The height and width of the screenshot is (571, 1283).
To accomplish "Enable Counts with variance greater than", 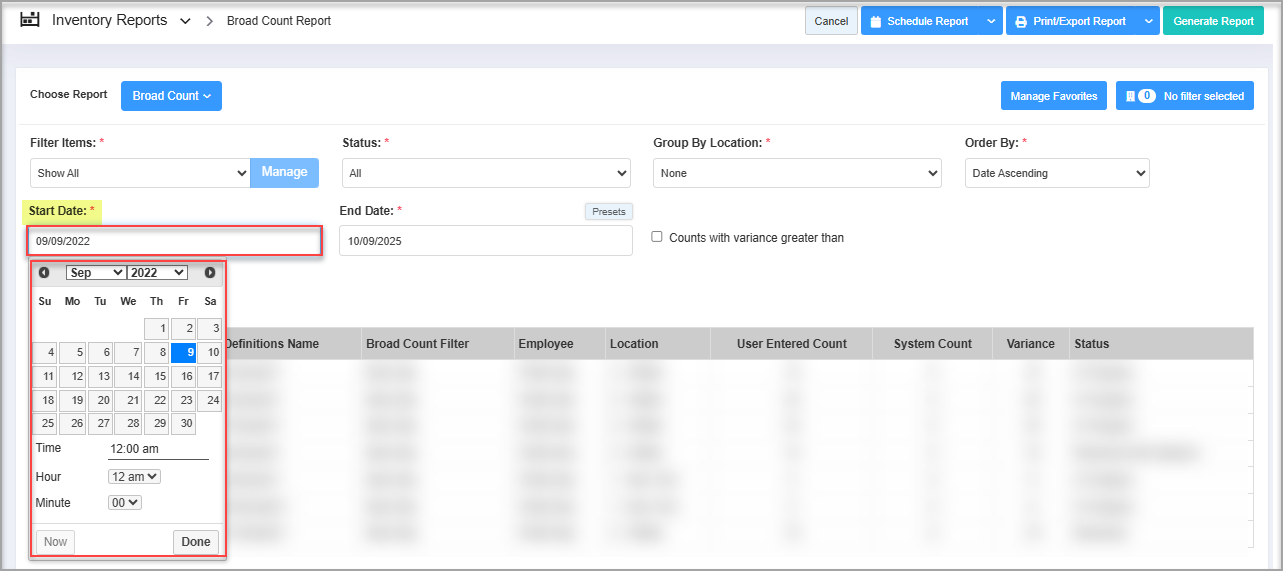I will [657, 237].
